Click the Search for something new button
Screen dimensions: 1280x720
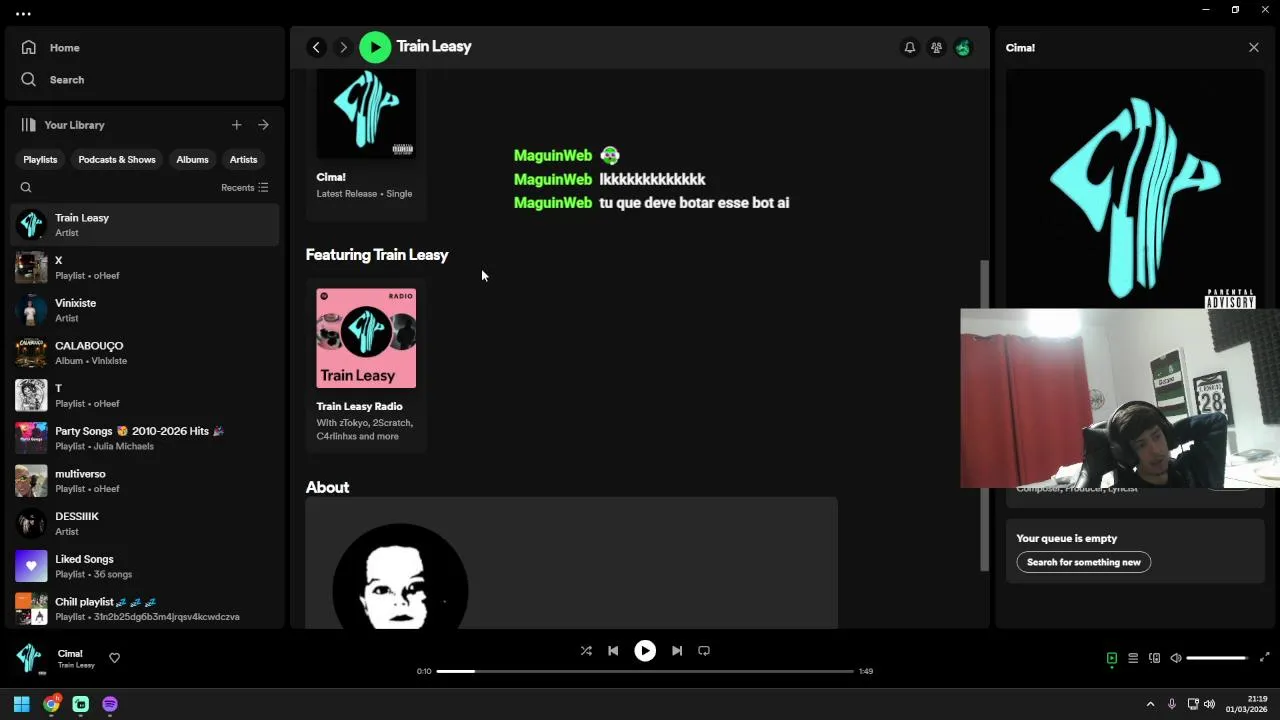point(1084,562)
